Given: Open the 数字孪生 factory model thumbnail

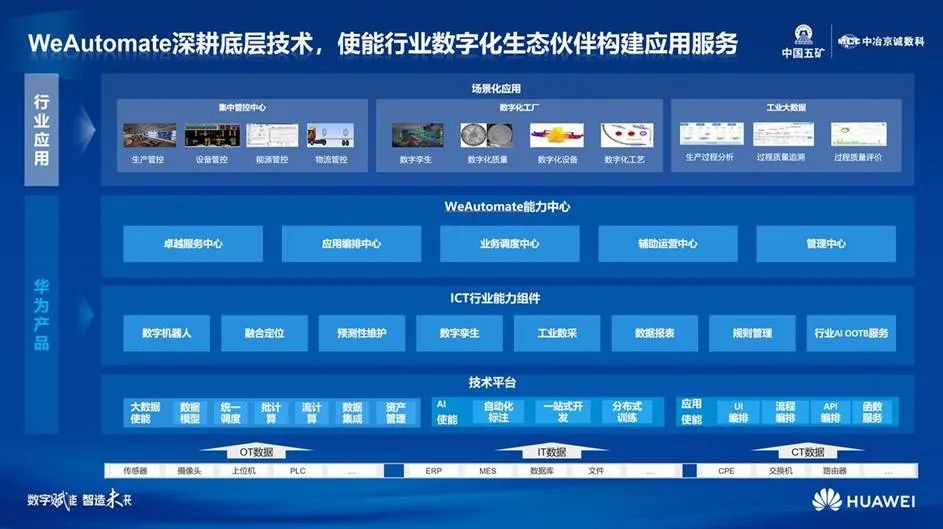Looking at the screenshot, I should (417, 135).
